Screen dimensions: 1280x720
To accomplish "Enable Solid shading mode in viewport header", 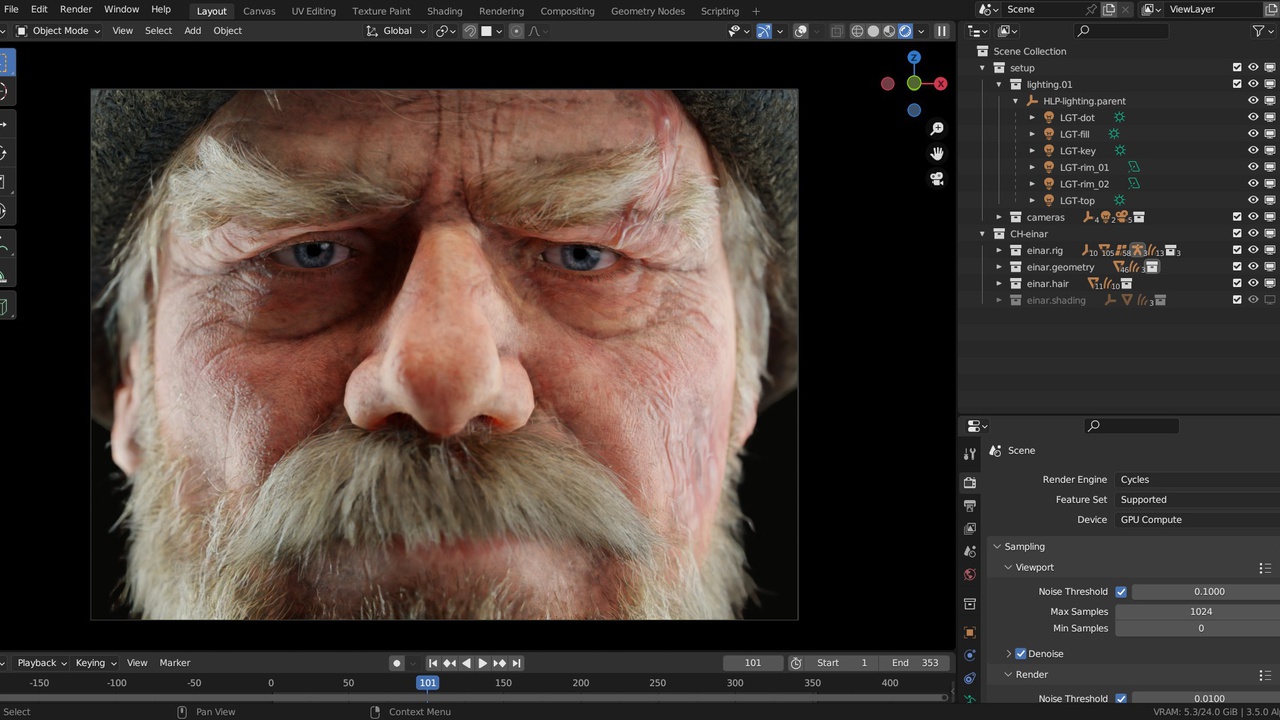I will (871, 31).
